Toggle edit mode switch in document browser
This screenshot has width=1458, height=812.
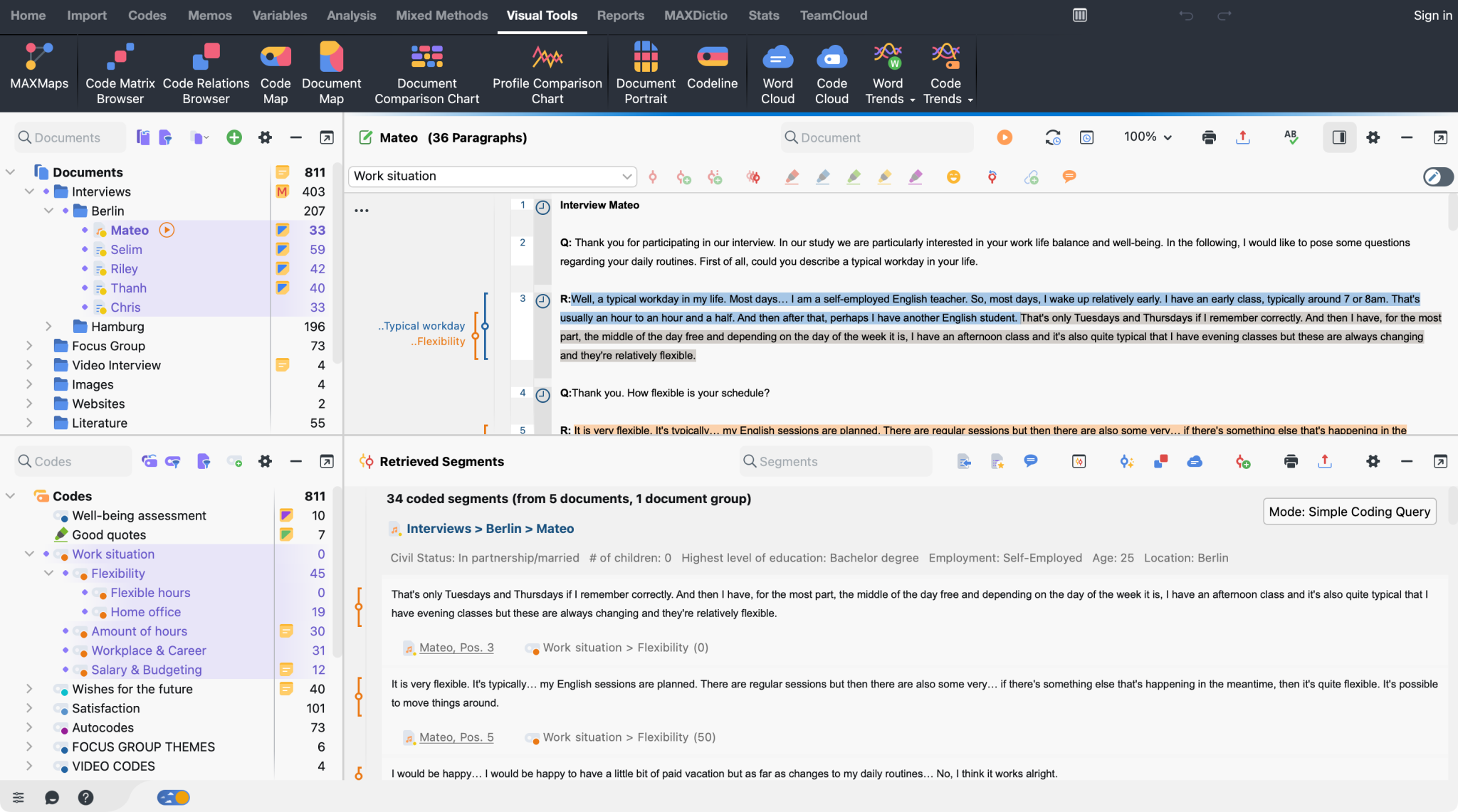(x=1437, y=177)
